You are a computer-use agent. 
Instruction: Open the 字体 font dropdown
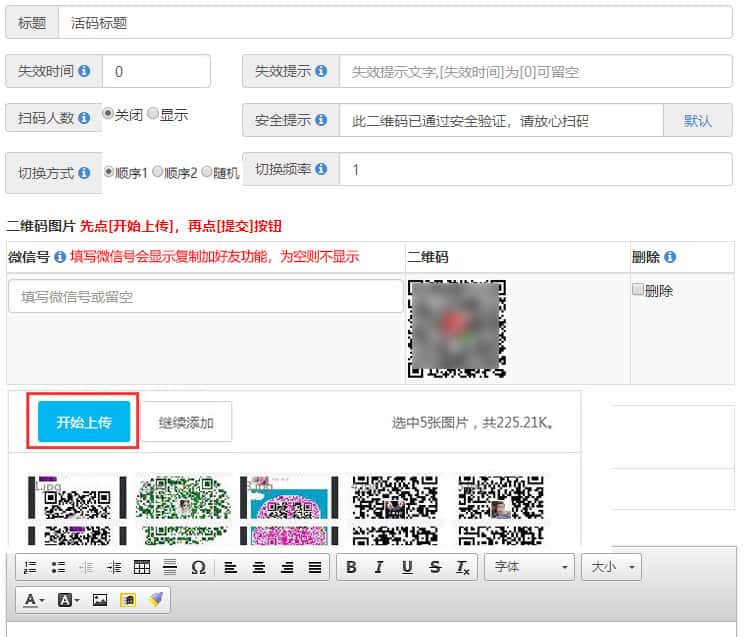(x=529, y=567)
